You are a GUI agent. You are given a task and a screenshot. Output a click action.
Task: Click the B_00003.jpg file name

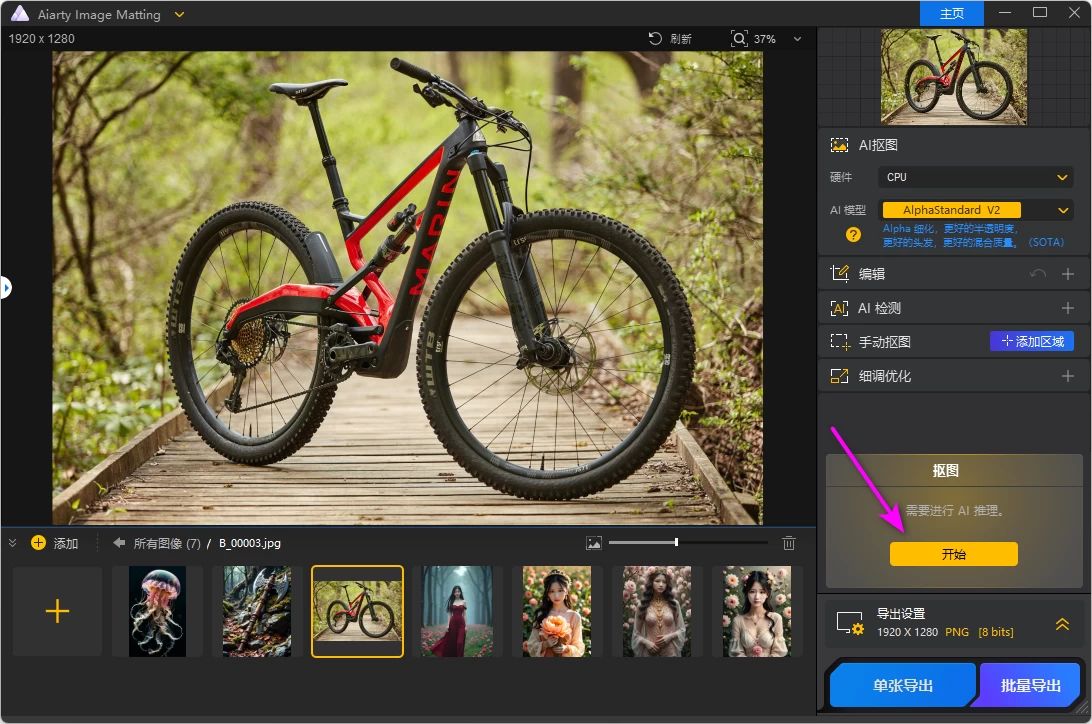(x=250, y=543)
